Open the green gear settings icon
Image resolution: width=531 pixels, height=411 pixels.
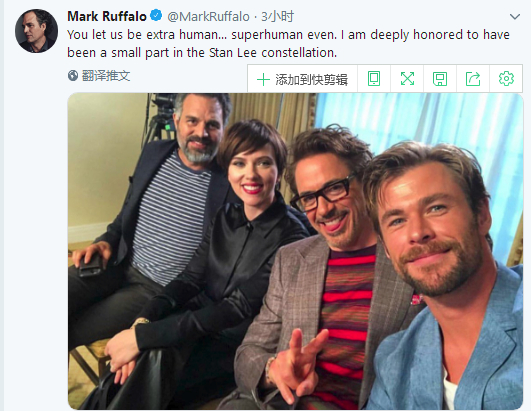(x=506, y=79)
